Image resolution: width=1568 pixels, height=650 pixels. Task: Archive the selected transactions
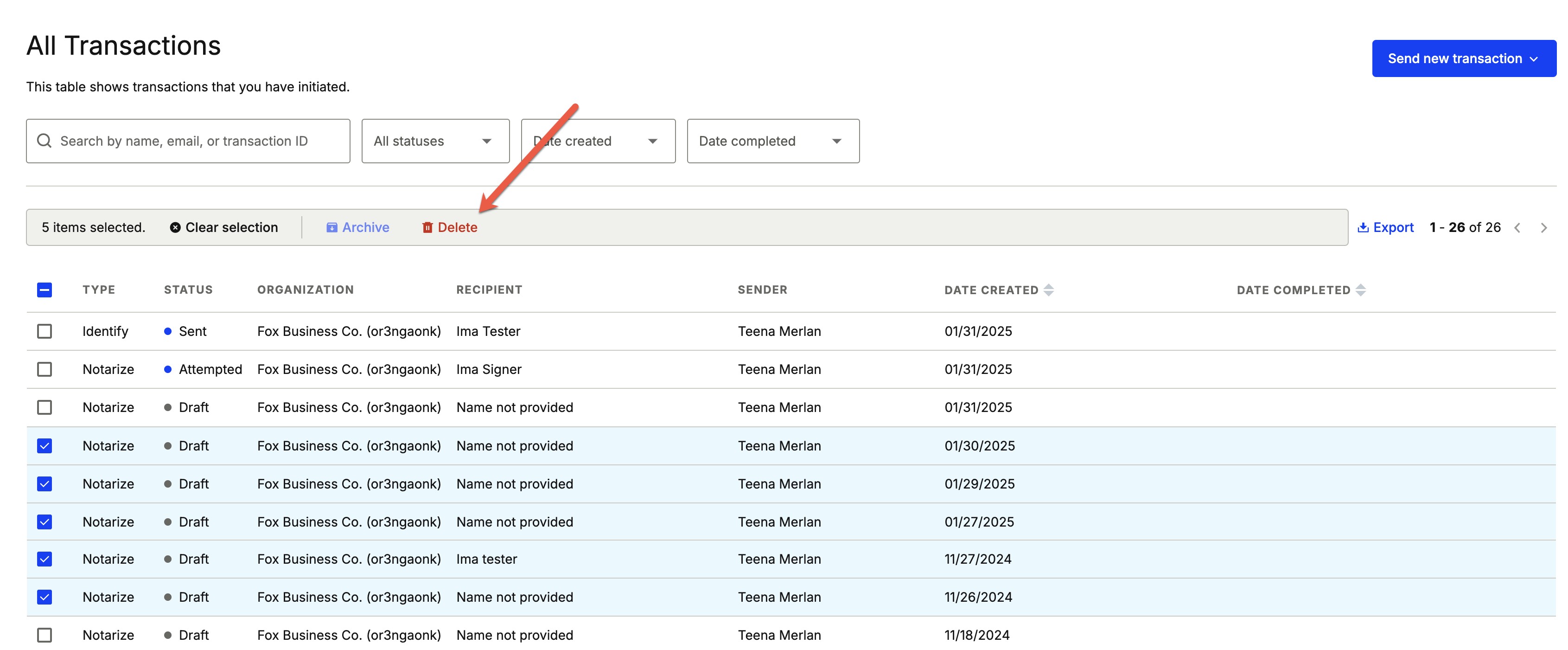click(x=358, y=227)
